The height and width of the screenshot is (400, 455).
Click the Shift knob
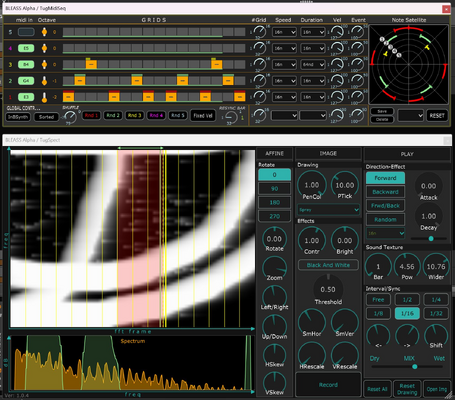[436, 335]
